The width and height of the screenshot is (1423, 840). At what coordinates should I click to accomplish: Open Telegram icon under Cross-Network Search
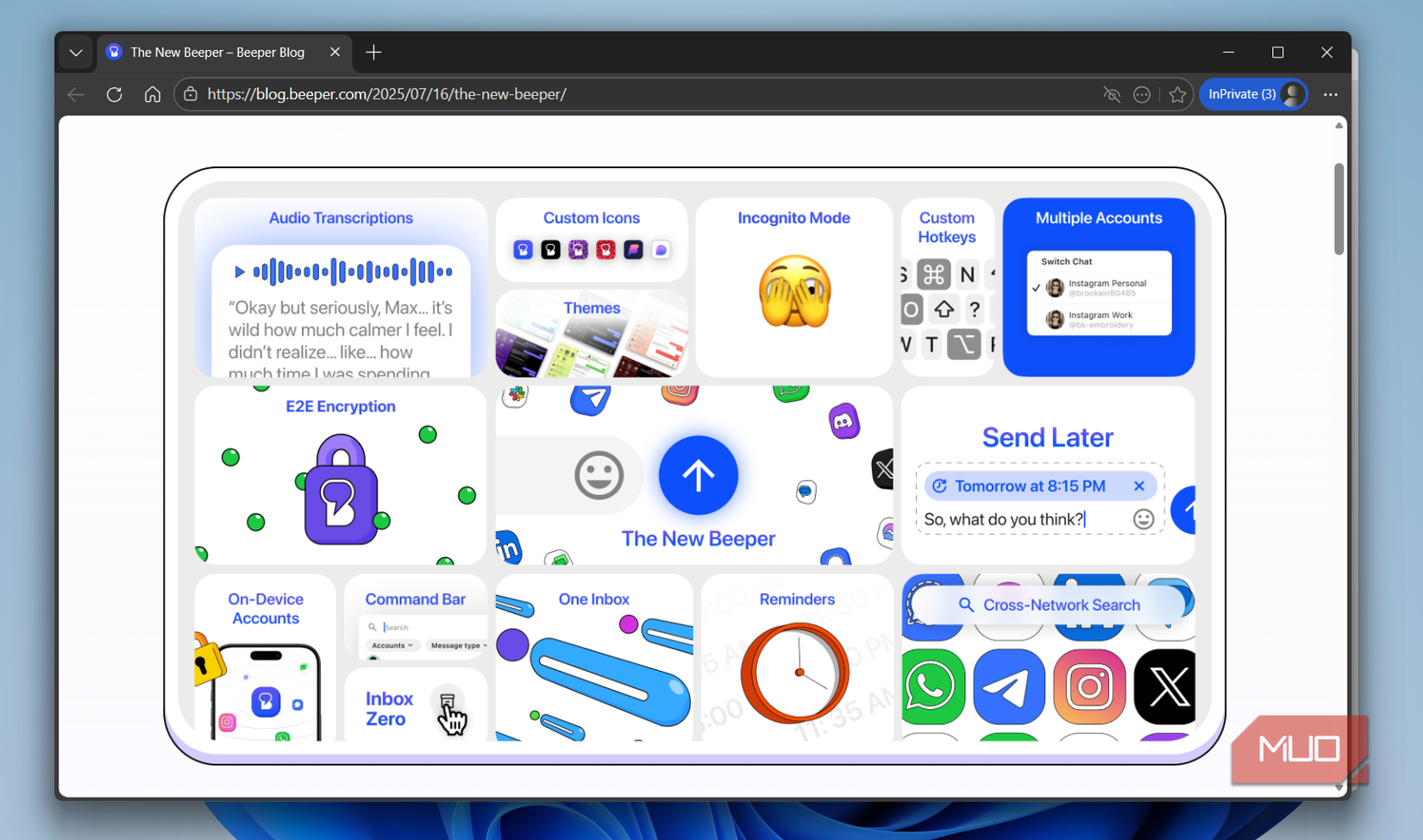point(1009,686)
